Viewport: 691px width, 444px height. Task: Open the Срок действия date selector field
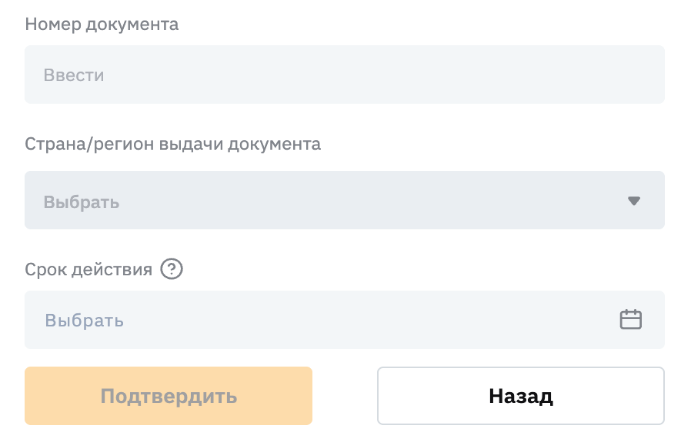tap(344, 320)
